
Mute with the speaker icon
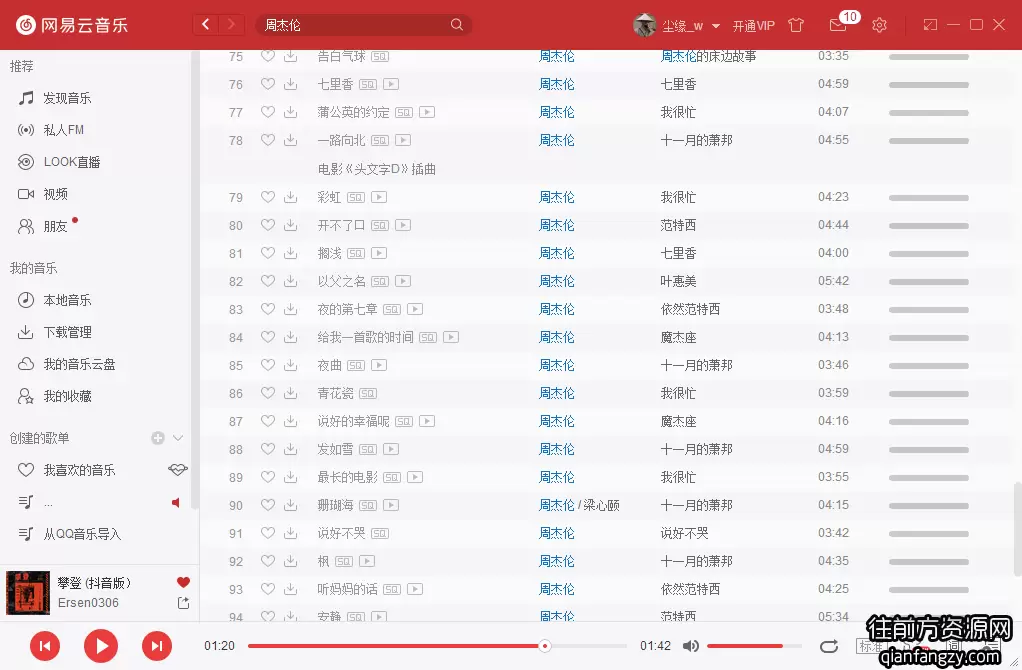(690, 646)
